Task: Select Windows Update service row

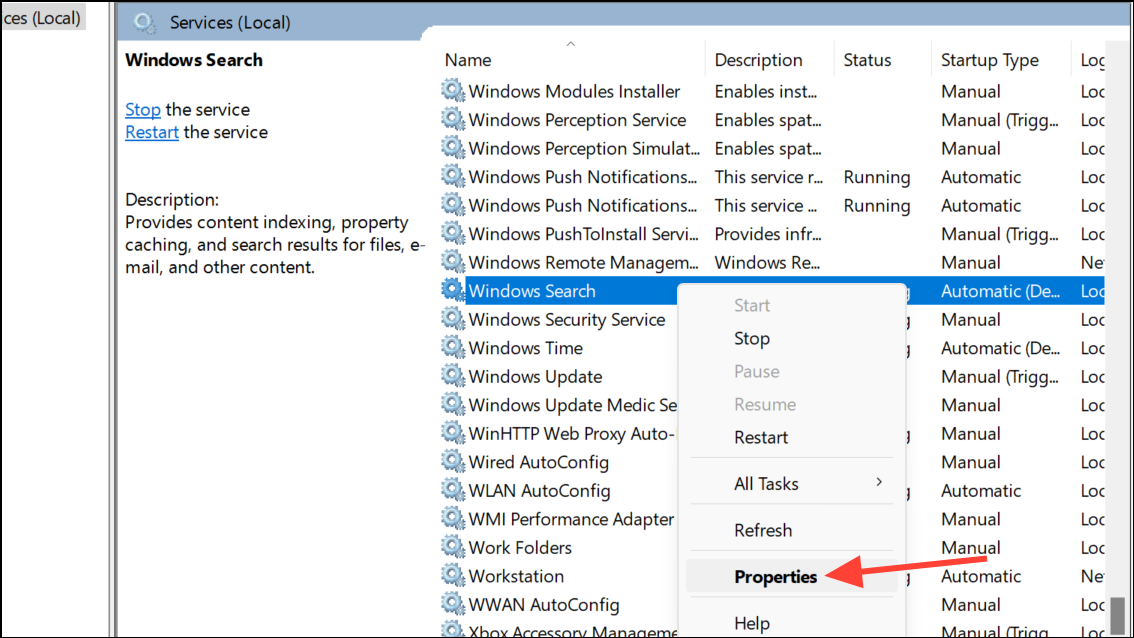Action: pyautogui.click(x=535, y=377)
